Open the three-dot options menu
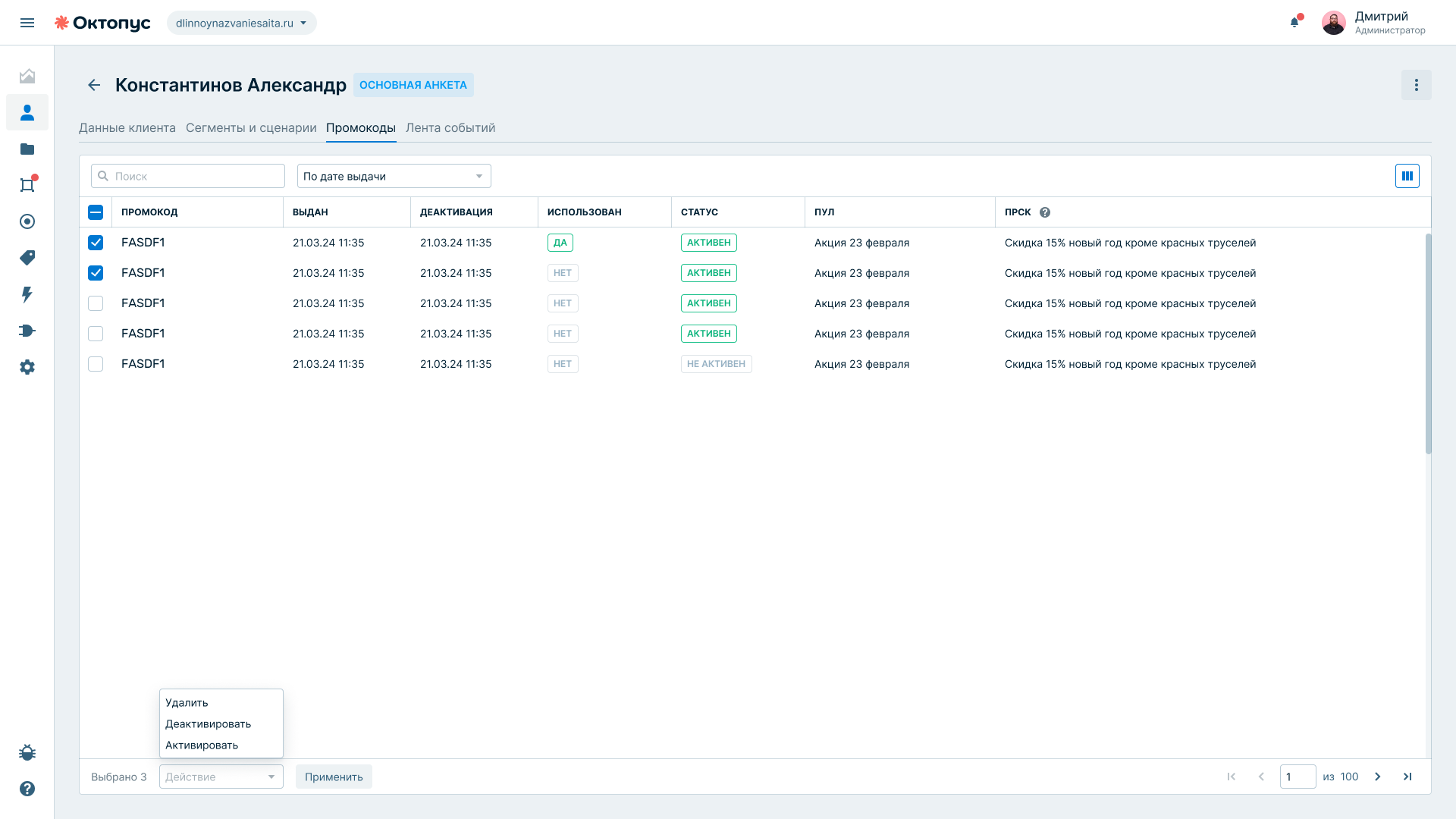Viewport: 1456px width, 819px height. (x=1416, y=85)
